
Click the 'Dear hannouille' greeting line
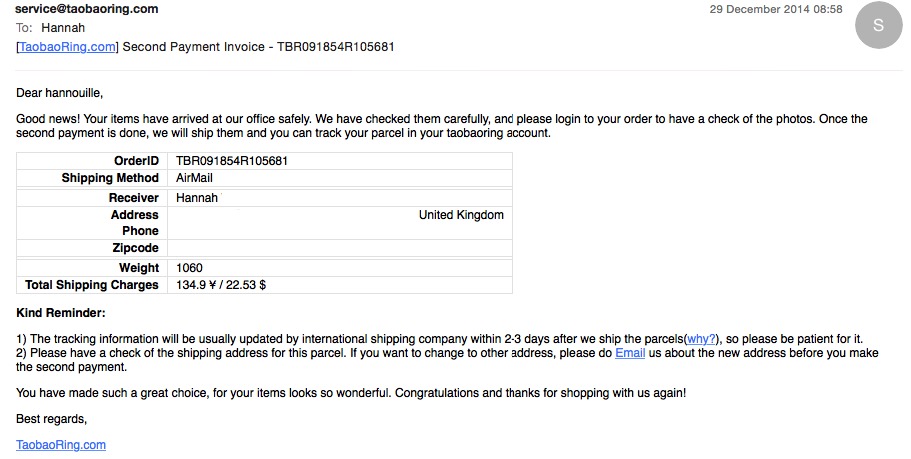pos(59,93)
